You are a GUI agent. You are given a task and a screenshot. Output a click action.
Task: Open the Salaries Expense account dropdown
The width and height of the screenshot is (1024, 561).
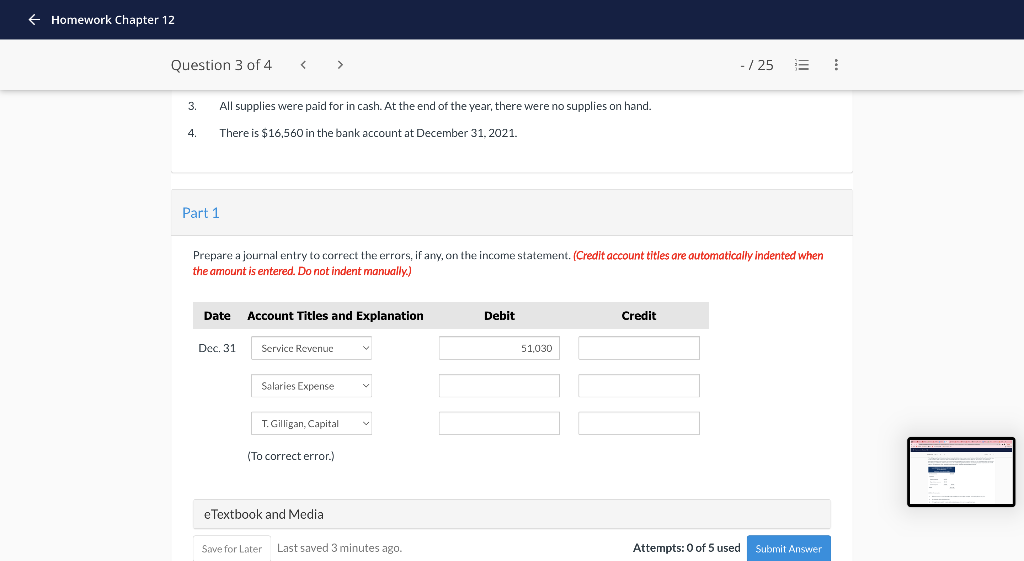pos(312,386)
